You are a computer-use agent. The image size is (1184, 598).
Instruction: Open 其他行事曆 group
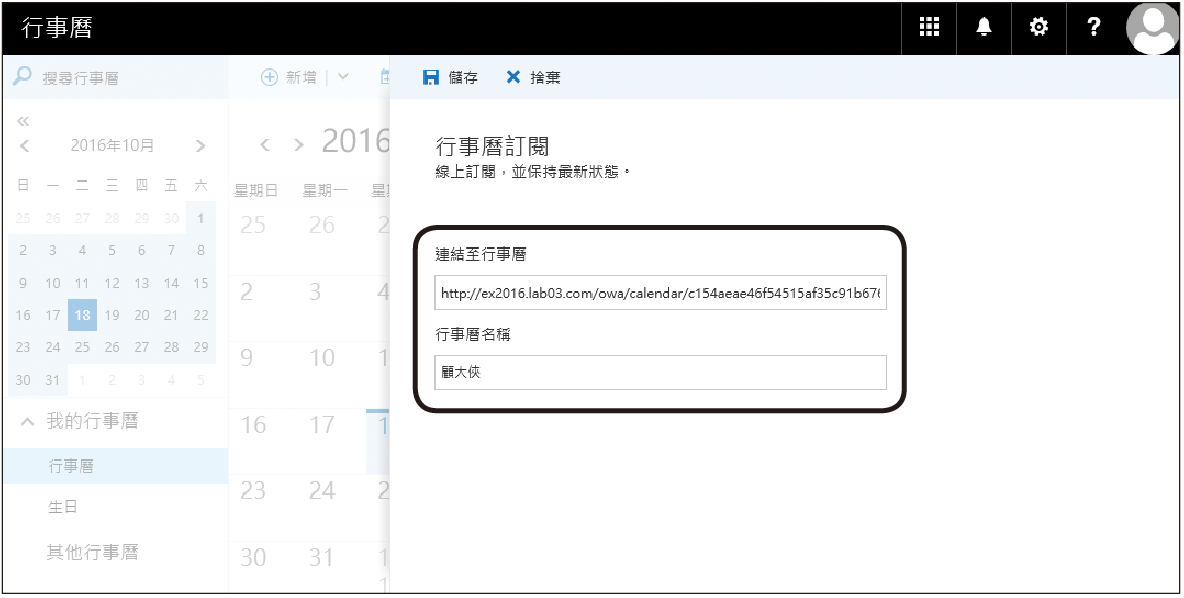tap(92, 551)
